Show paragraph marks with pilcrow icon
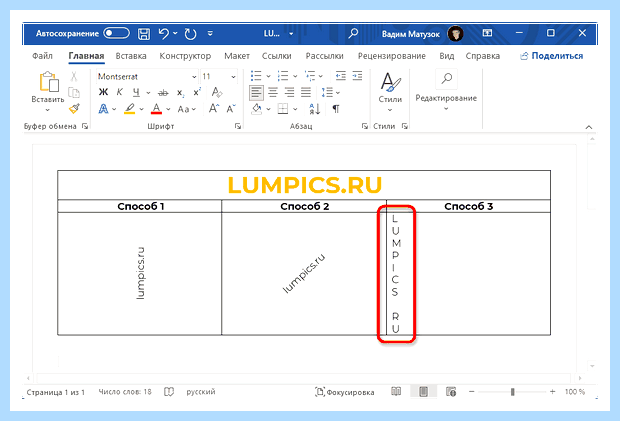Image resolution: width=620 pixels, height=421 pixels. [336, 109]
